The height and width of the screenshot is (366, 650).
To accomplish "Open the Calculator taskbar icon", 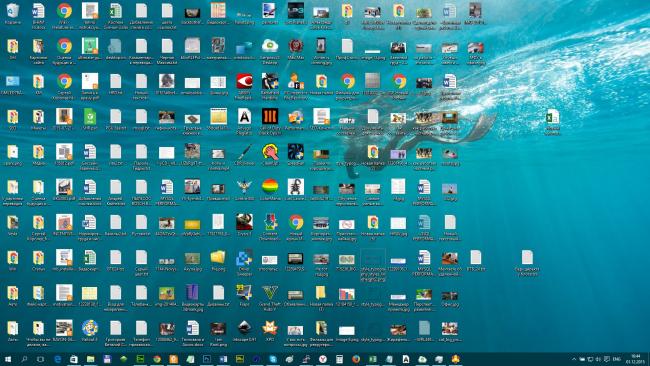I will click(339, 359).
